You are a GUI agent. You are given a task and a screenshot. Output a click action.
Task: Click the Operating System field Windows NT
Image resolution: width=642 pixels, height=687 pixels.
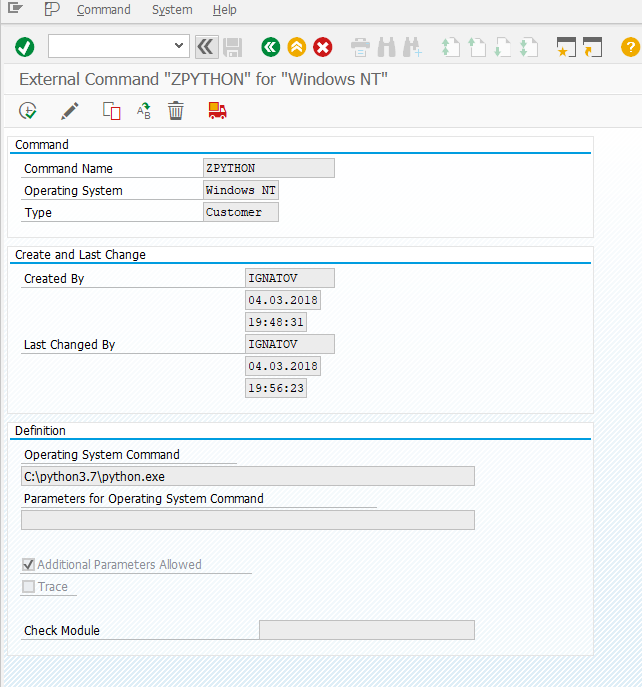coord(241,190)
